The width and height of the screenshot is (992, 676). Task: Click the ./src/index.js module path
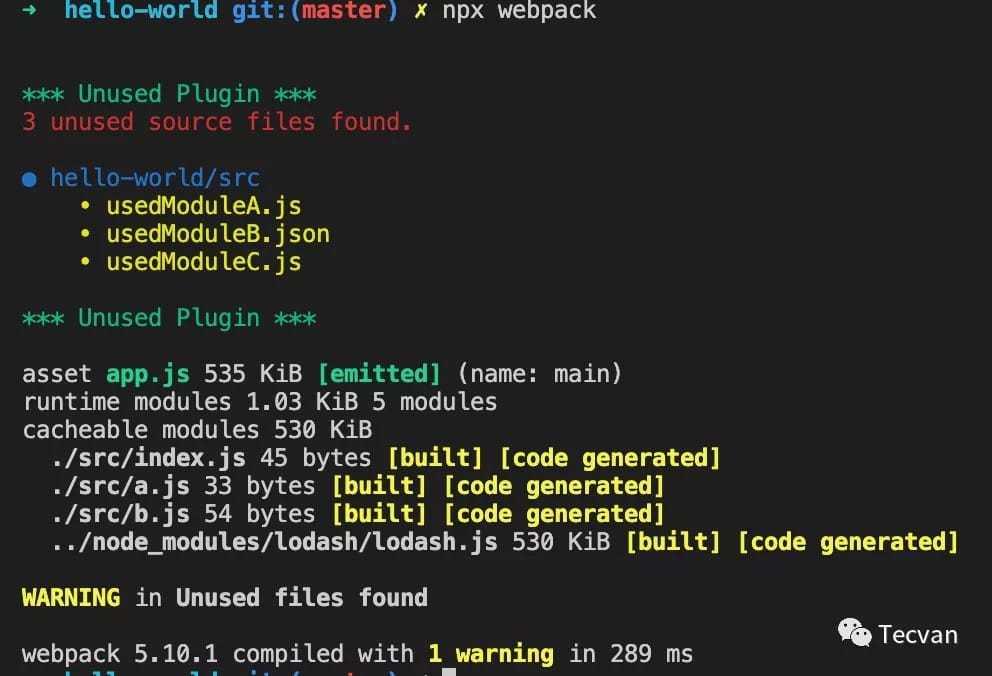148,458
